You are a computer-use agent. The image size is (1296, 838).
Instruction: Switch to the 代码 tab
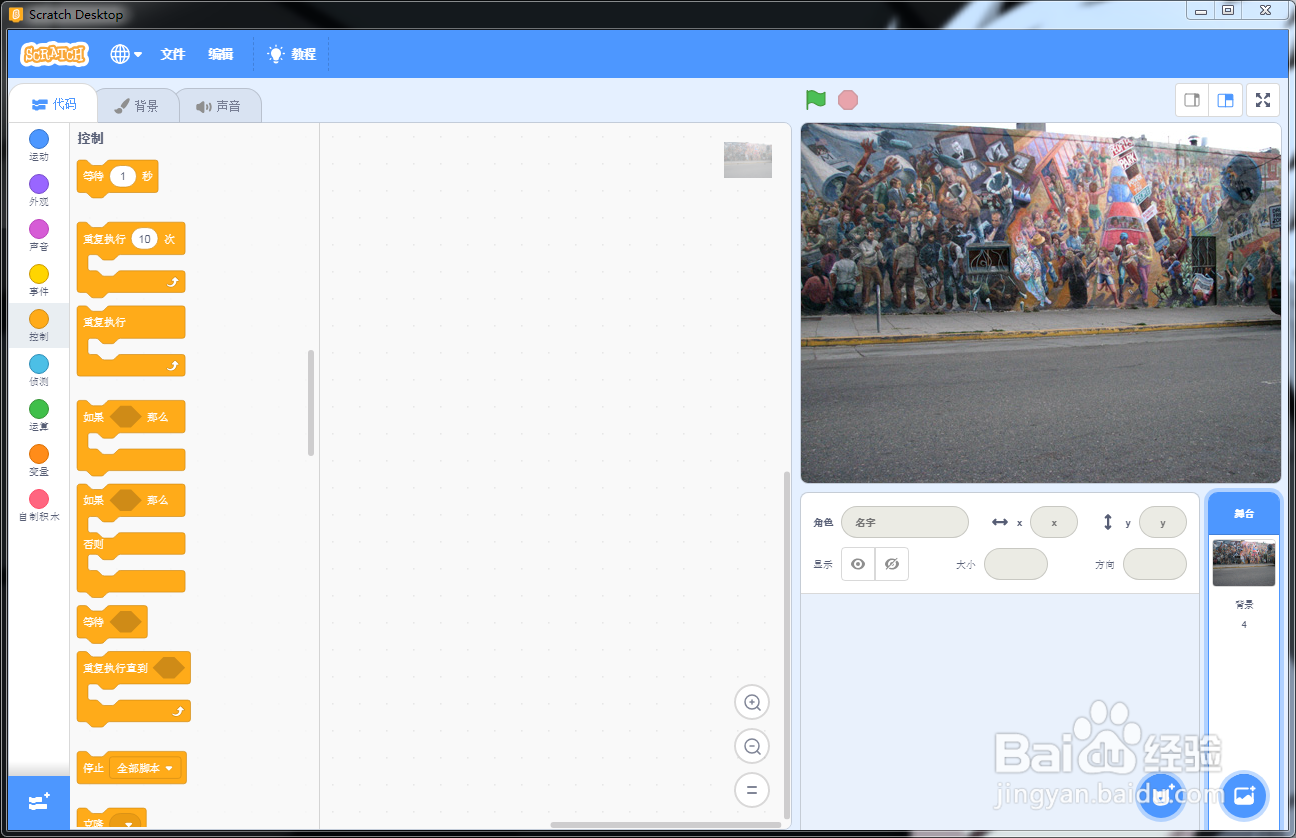pyautogui.click(x=54, y=104)
